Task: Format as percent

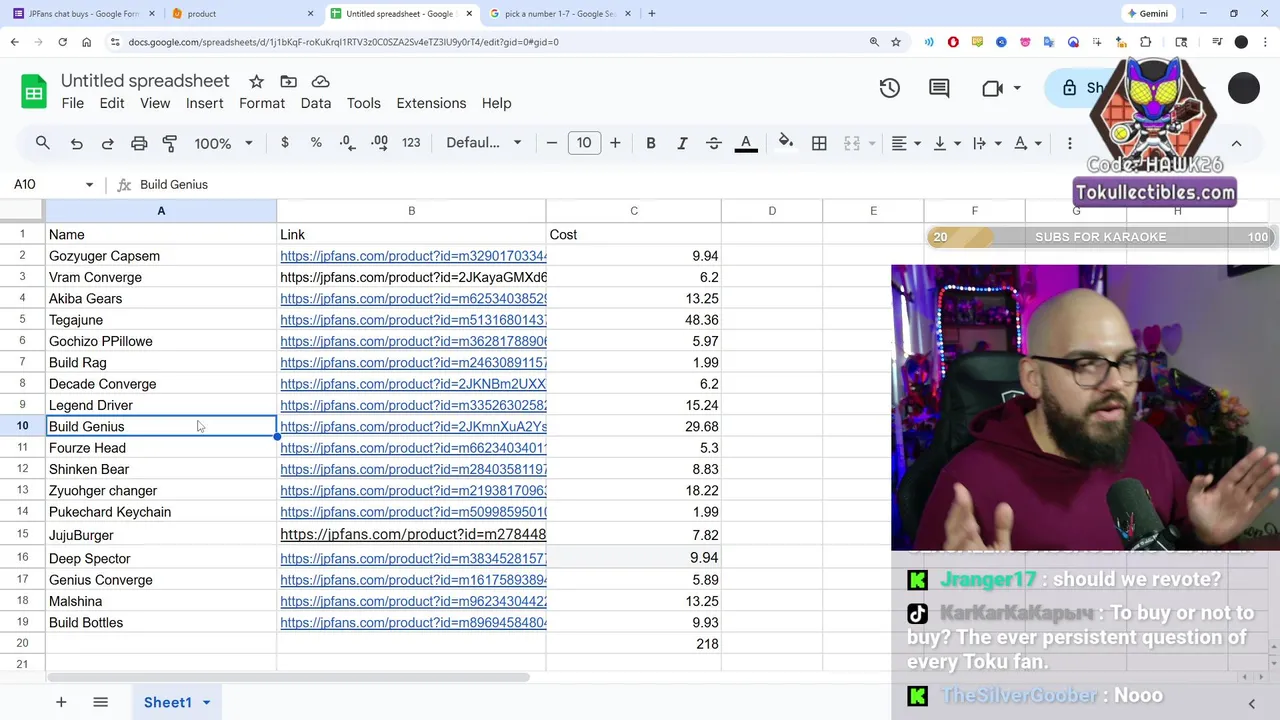Action: tap(316, 143)
